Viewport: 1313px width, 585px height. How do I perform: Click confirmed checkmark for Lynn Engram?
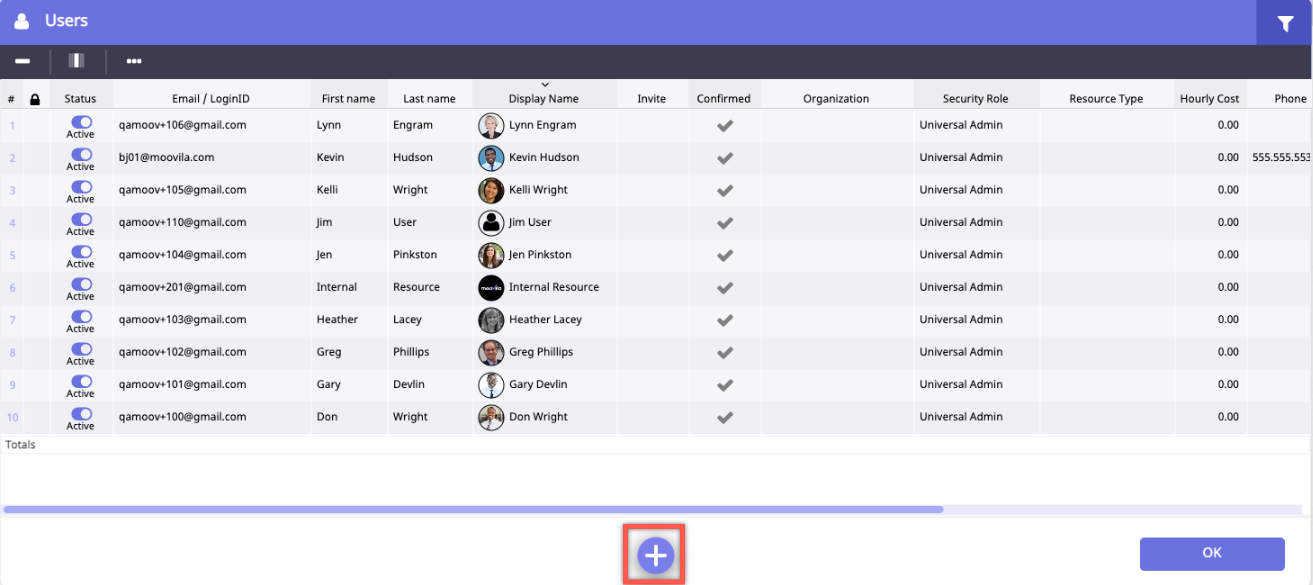click(x=725, y=125)
